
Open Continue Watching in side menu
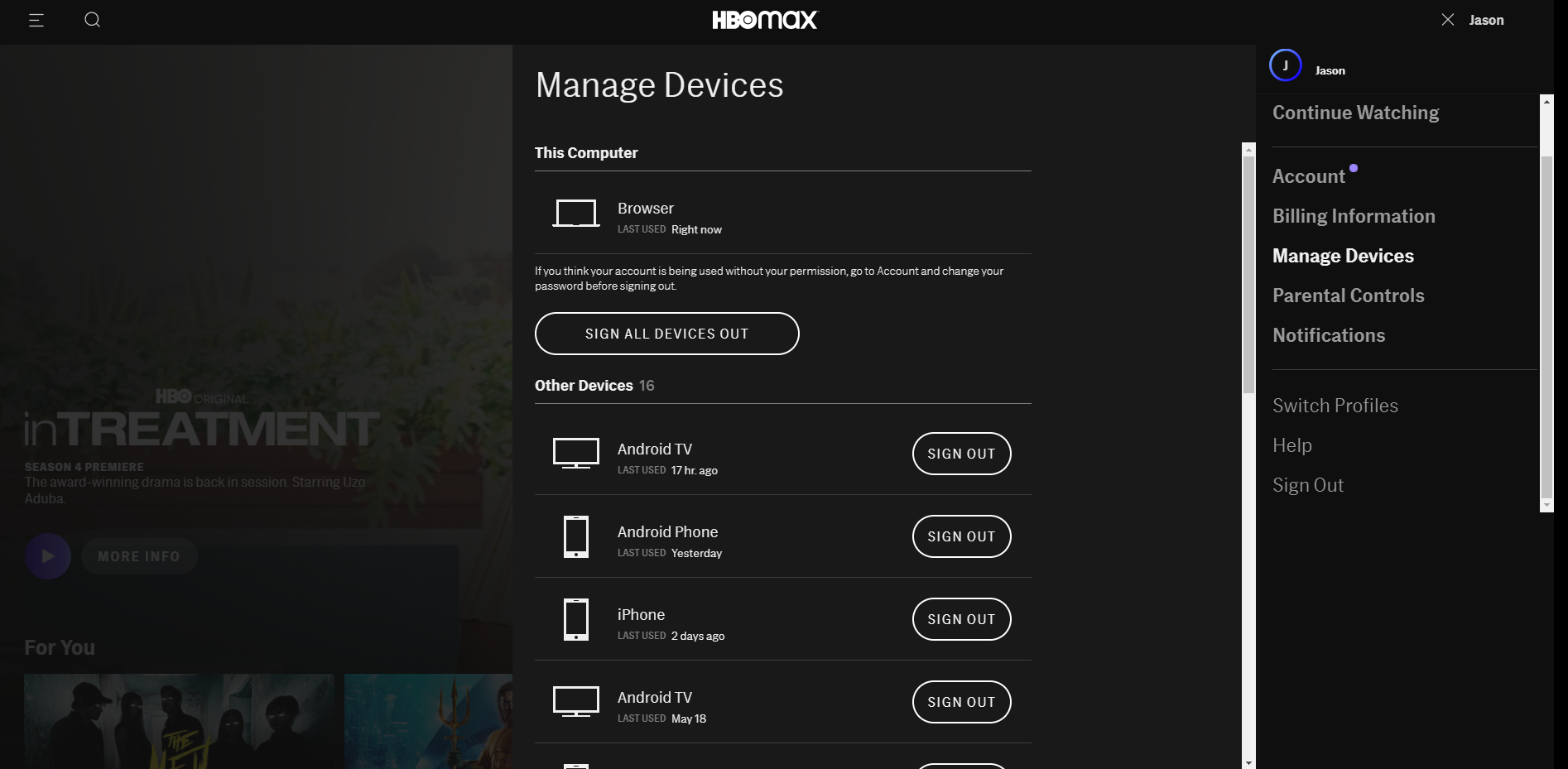coord(1356,113)
